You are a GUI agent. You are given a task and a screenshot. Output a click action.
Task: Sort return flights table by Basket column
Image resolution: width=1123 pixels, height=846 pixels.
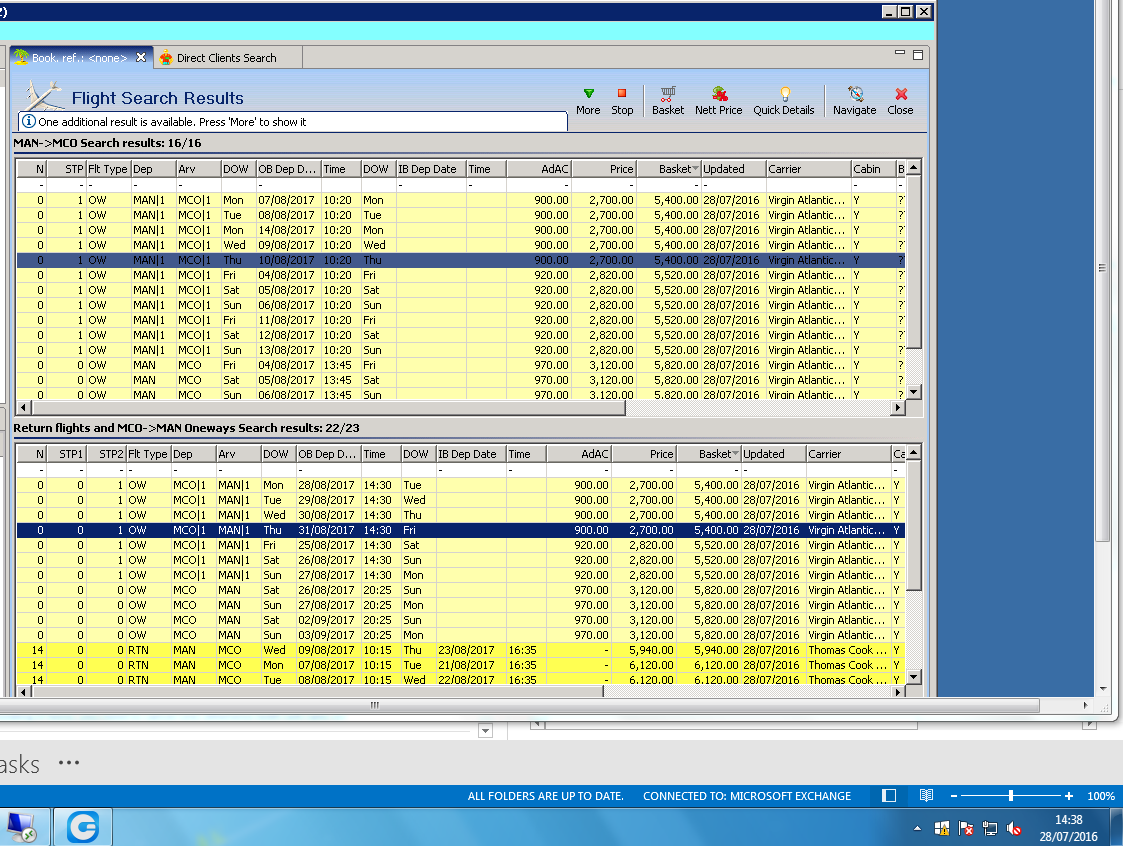(708, 454)
